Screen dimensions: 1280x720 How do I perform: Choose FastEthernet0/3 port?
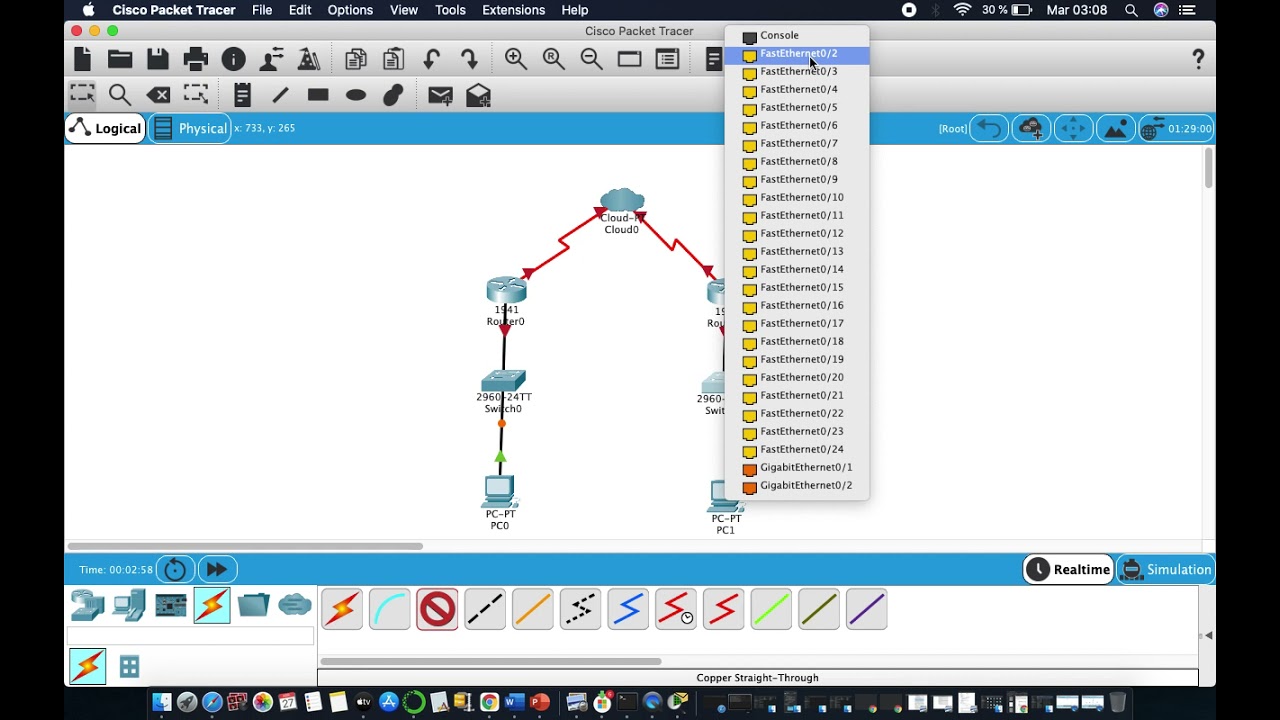click(797, 71)
